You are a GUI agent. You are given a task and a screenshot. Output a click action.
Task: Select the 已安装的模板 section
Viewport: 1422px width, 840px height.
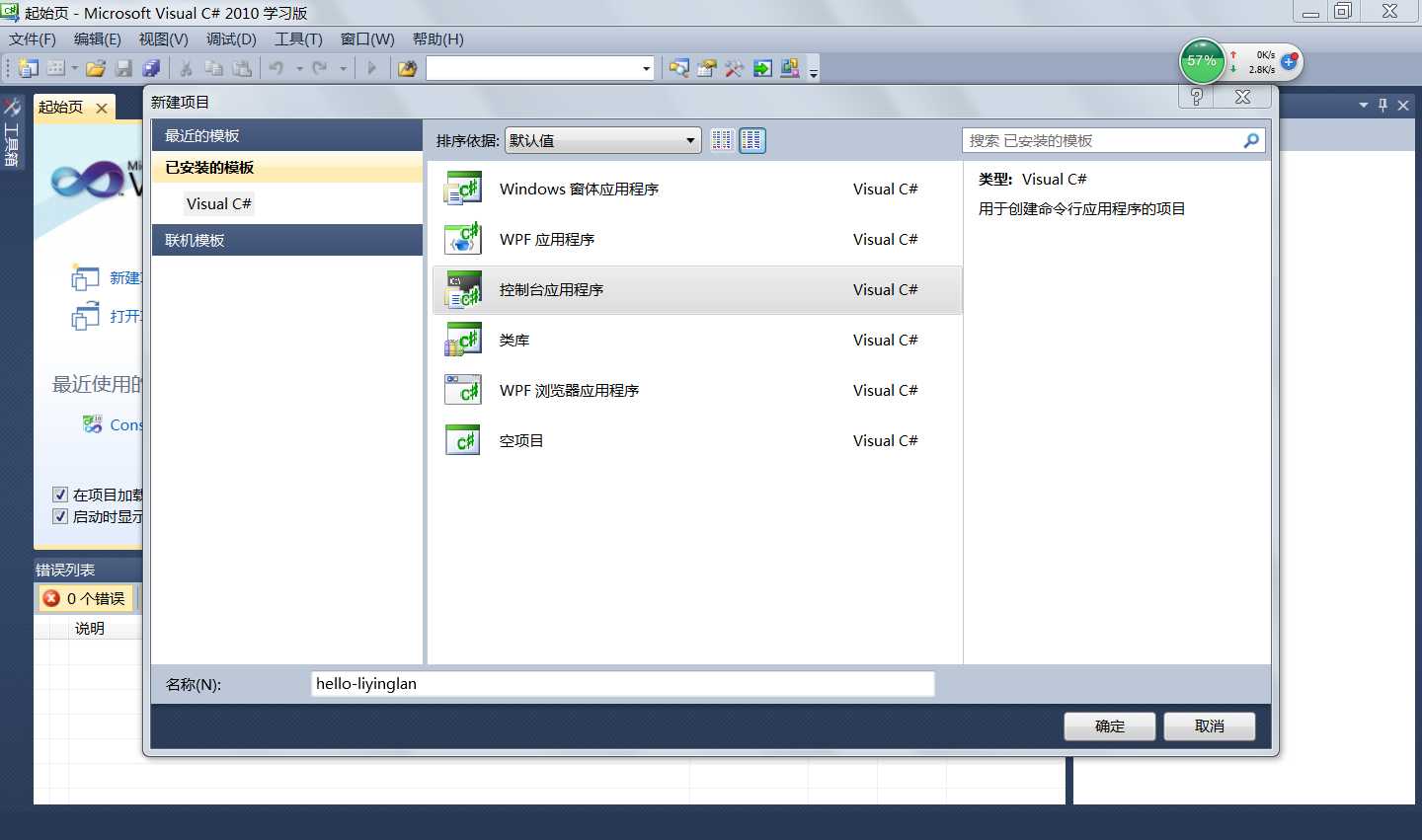[x=287, y=168]
